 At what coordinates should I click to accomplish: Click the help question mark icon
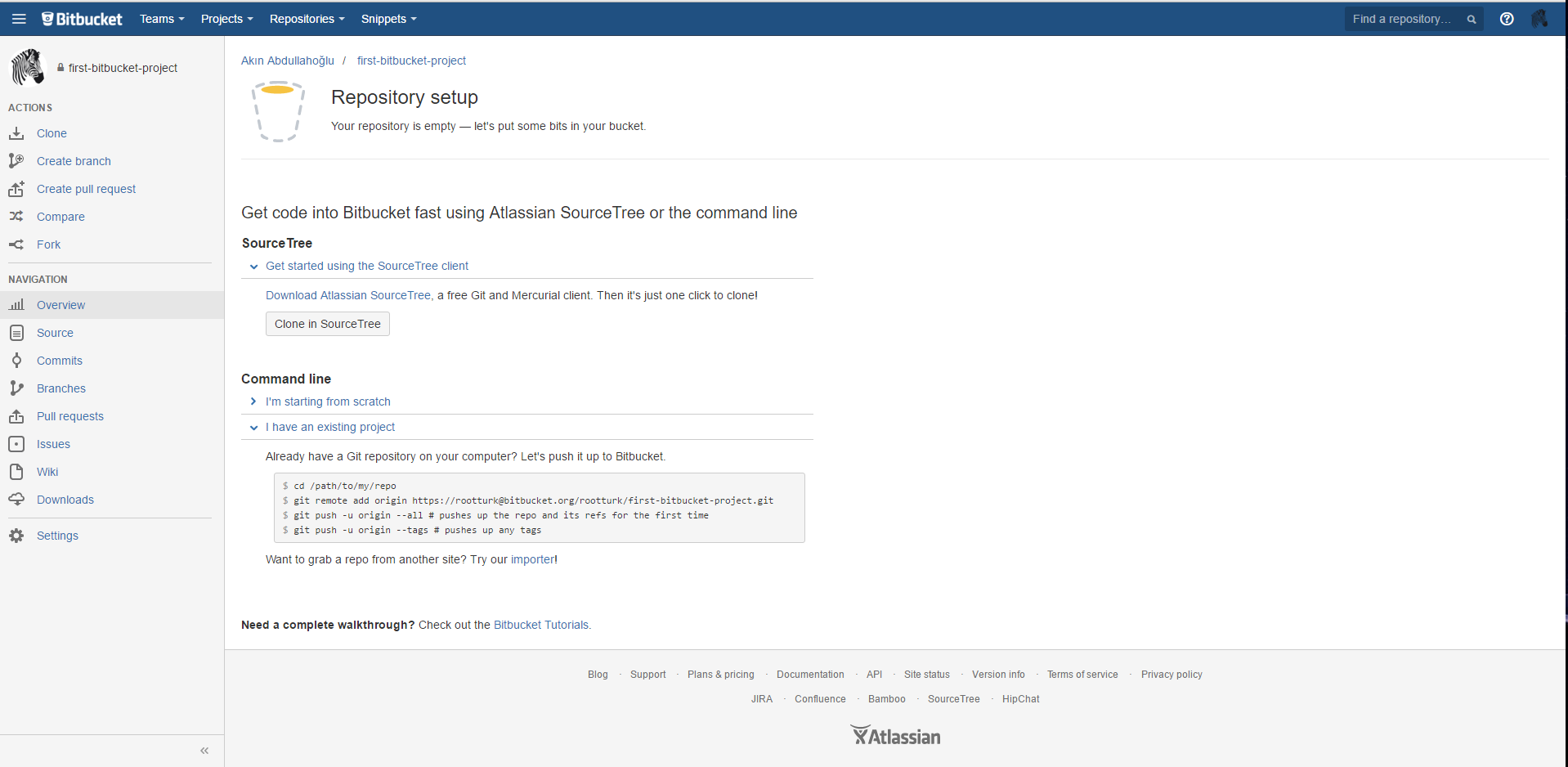point(1507,19)
